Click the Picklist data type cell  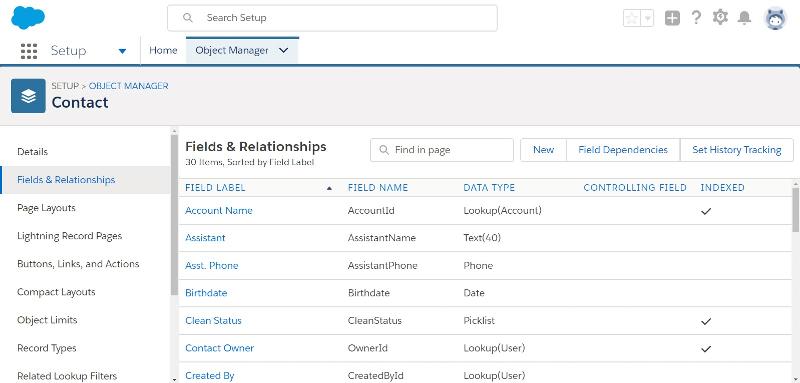479,320
